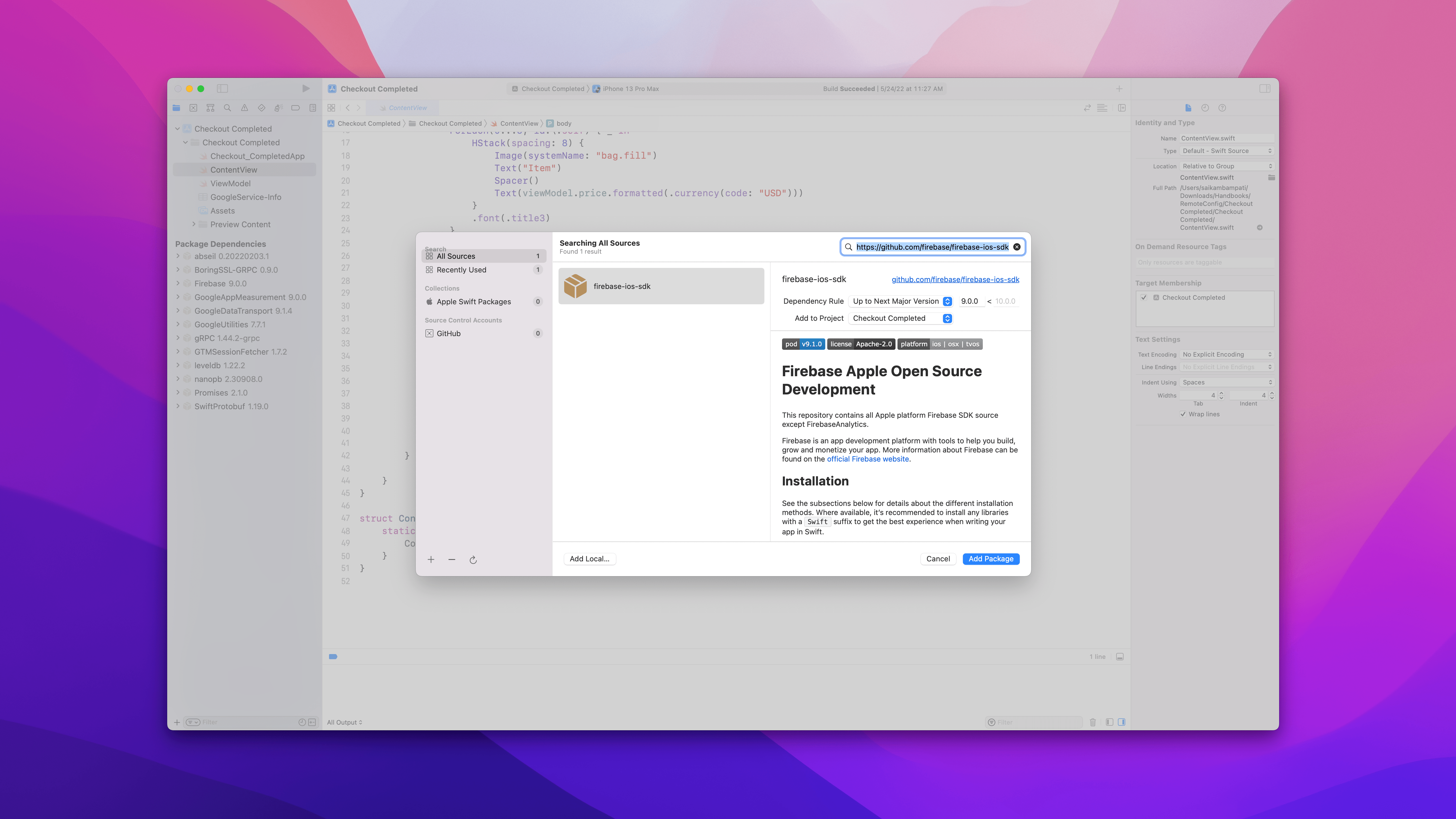The width and height of the screenshot is (1456, 819).
Task: Click the related items grid icon in editor bar
Action: click(331, 108)
